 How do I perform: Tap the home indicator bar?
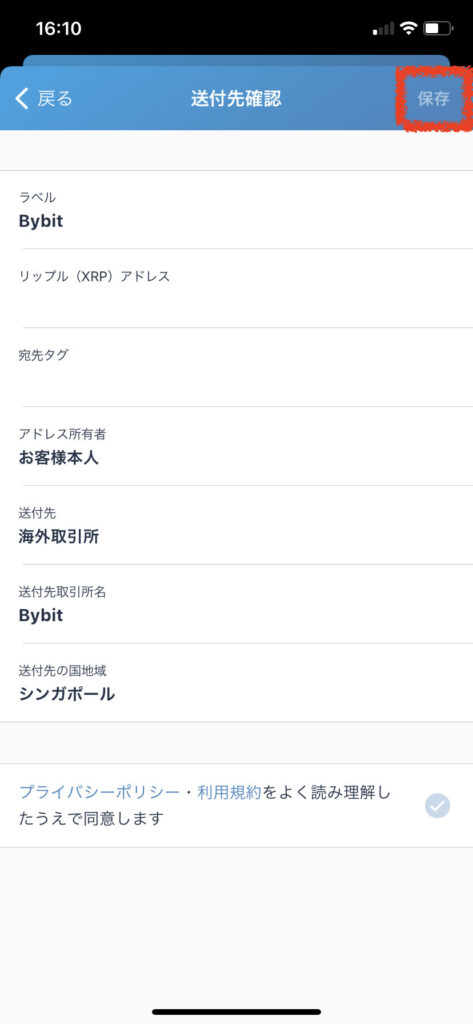coord(236,1012)
